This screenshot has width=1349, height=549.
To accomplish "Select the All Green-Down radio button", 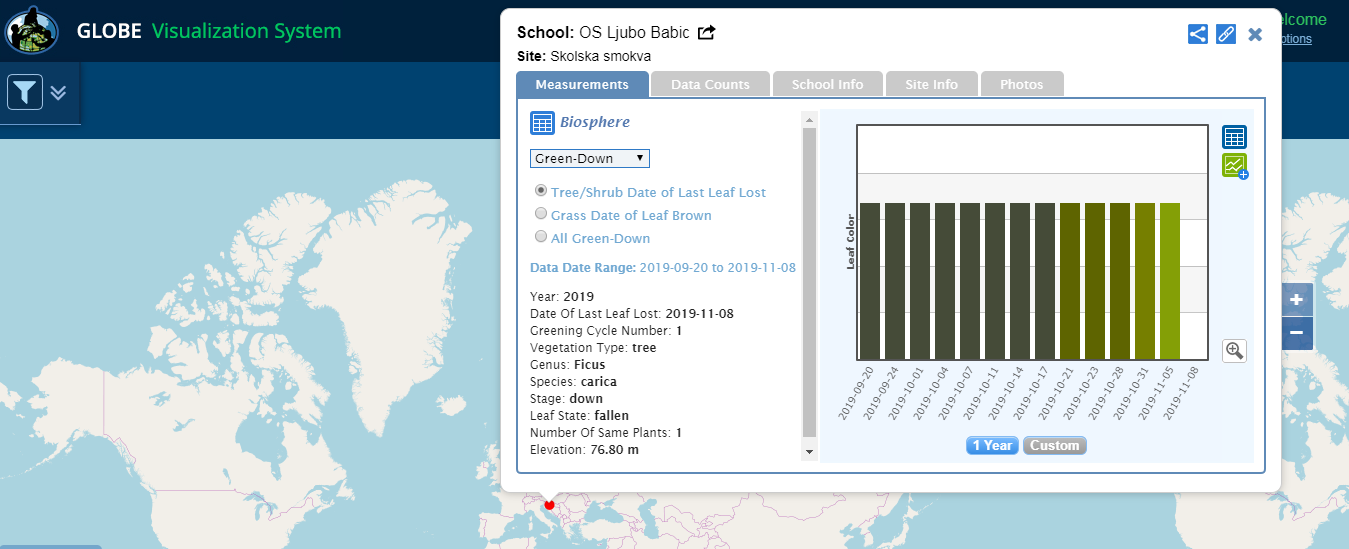I will click(x=541, y=237).
